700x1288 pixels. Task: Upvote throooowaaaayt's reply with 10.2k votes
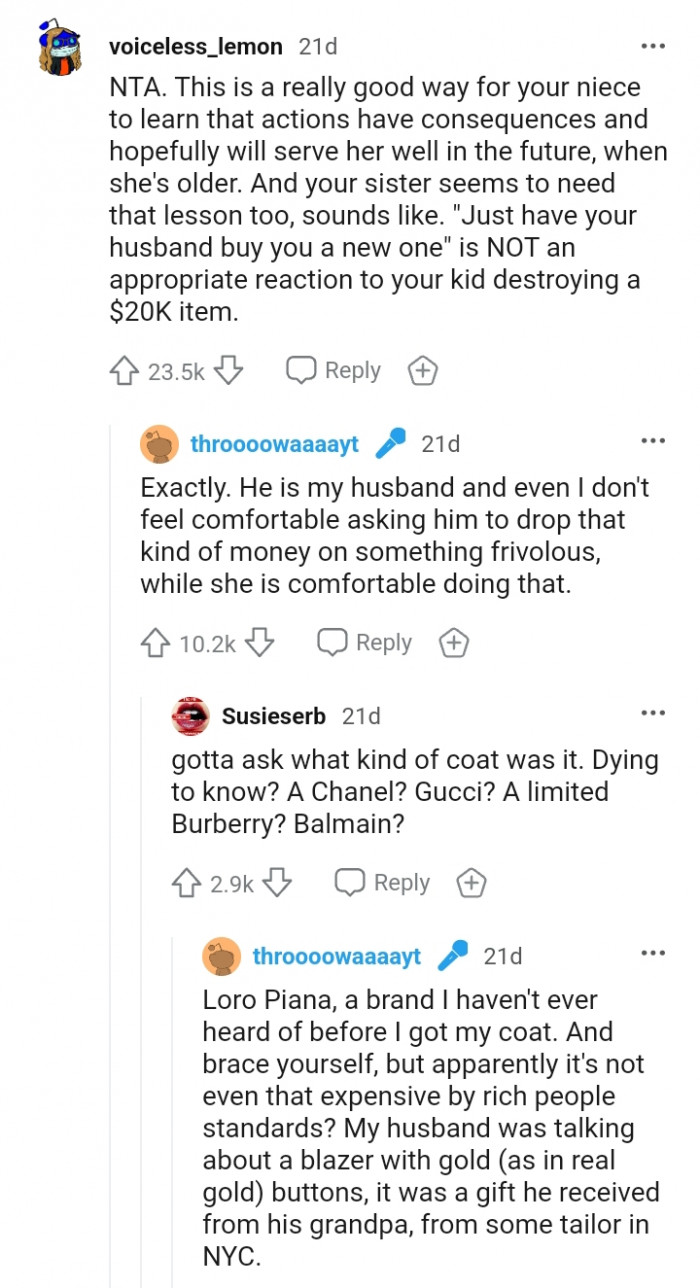click(155, 643)
